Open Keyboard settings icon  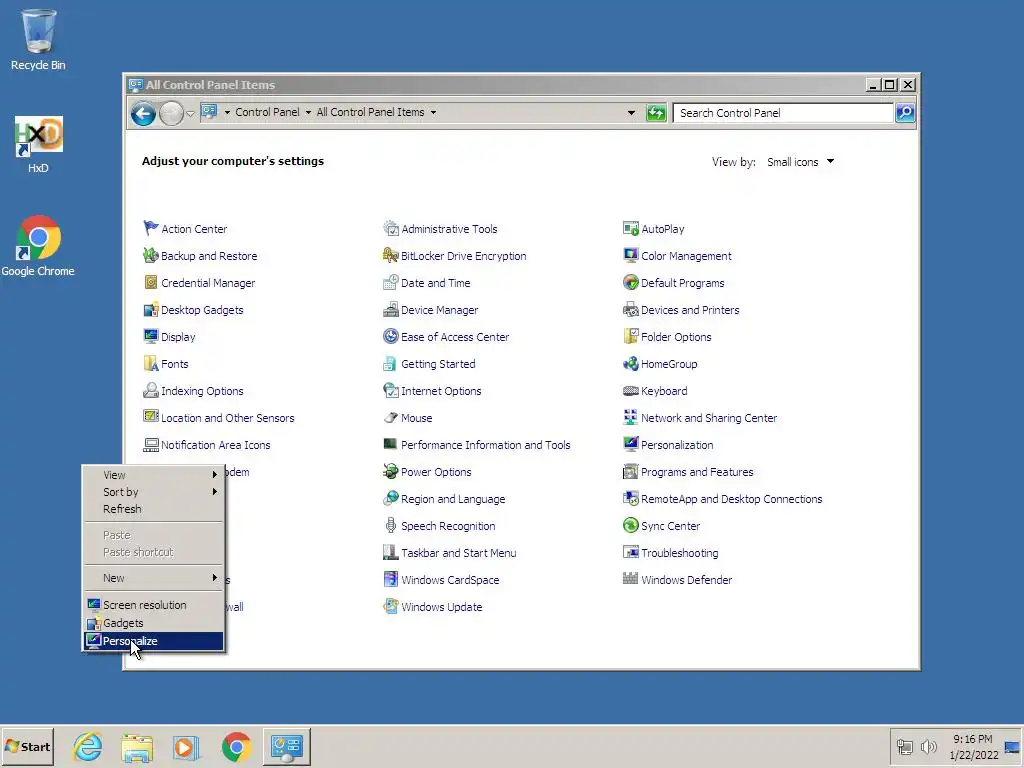point(630,391)
